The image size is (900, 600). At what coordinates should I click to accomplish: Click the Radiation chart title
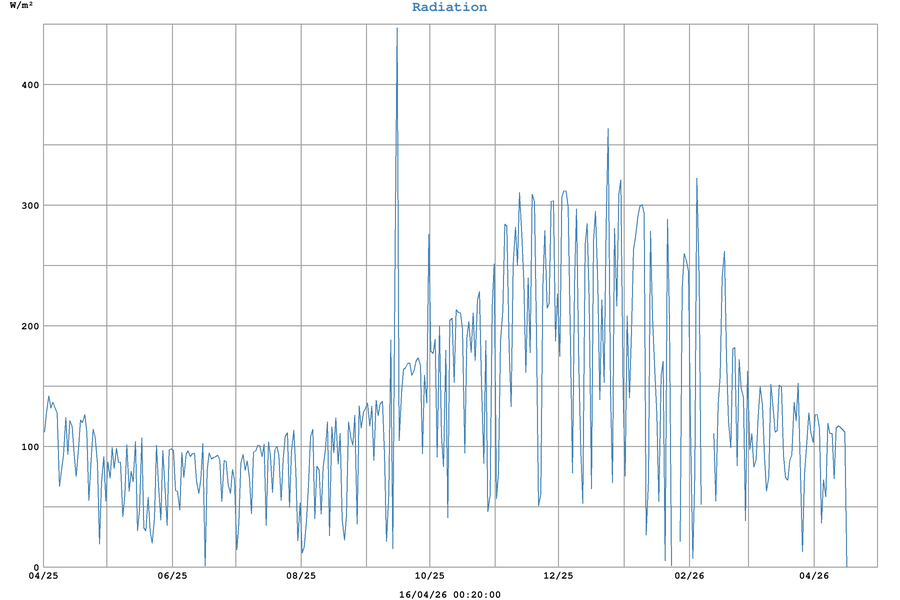click(x=449, y=7)
